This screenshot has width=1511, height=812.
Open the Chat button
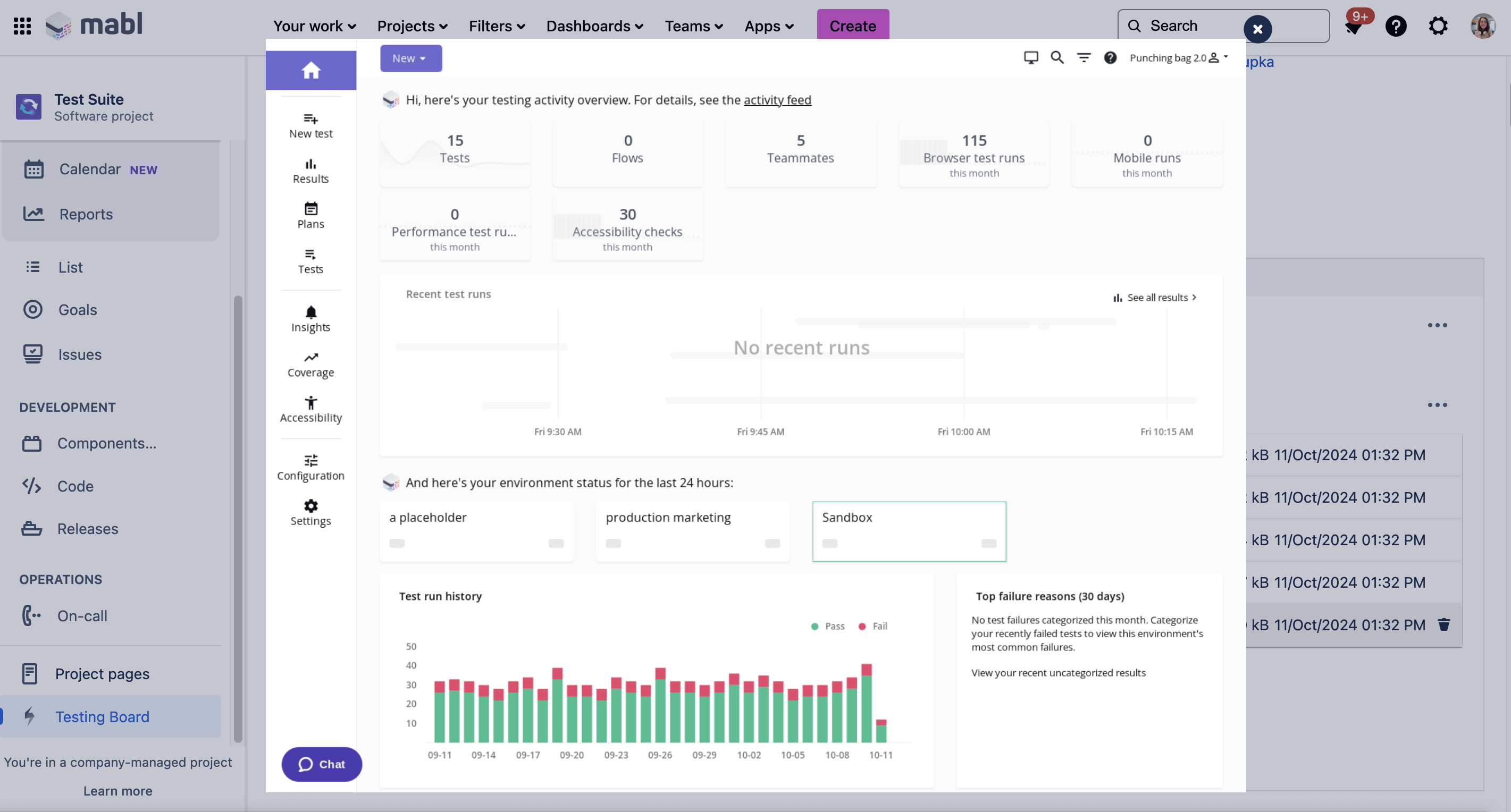click(322, 764)
